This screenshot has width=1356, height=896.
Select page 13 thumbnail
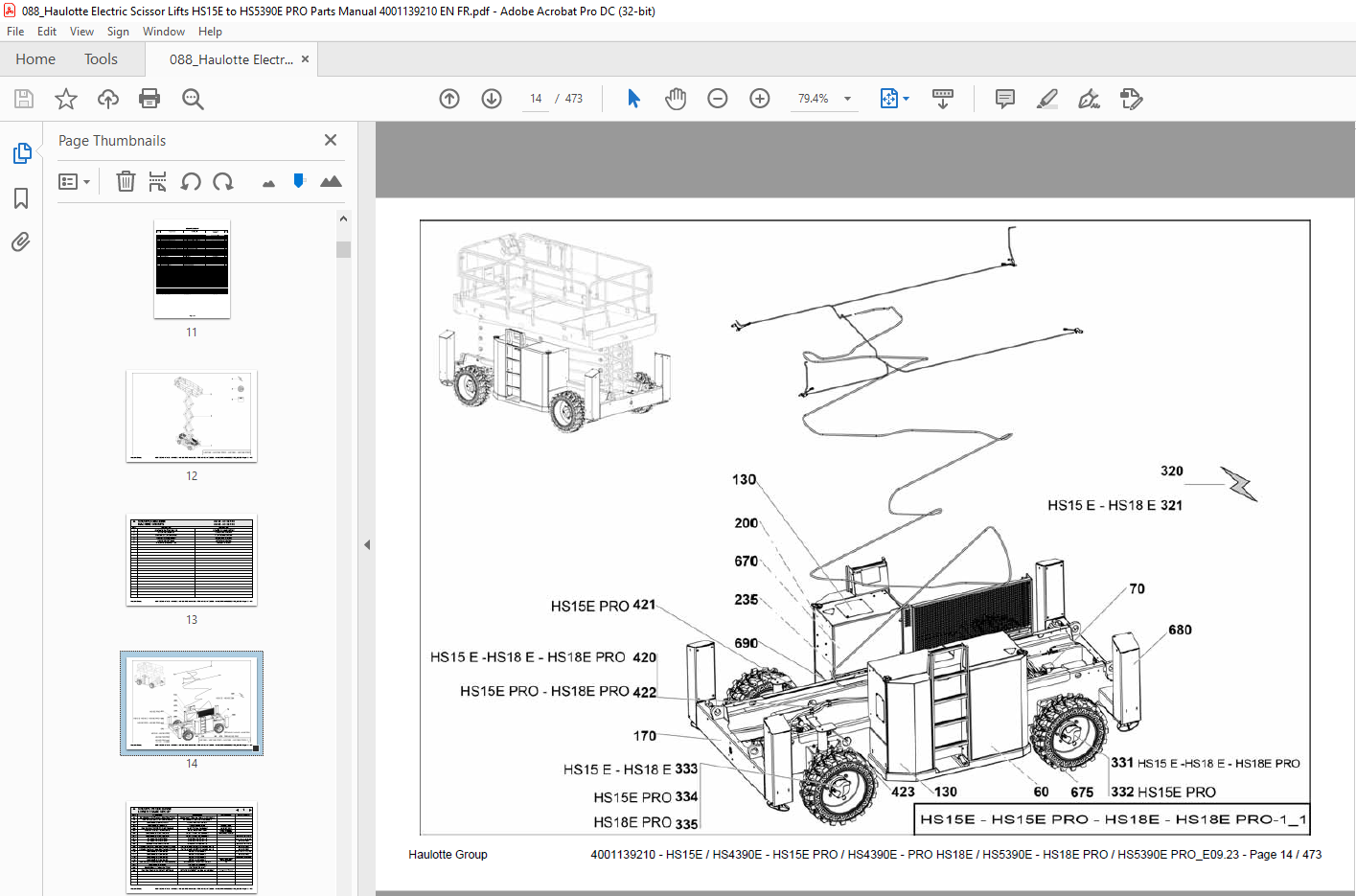(x=192, y=561)
